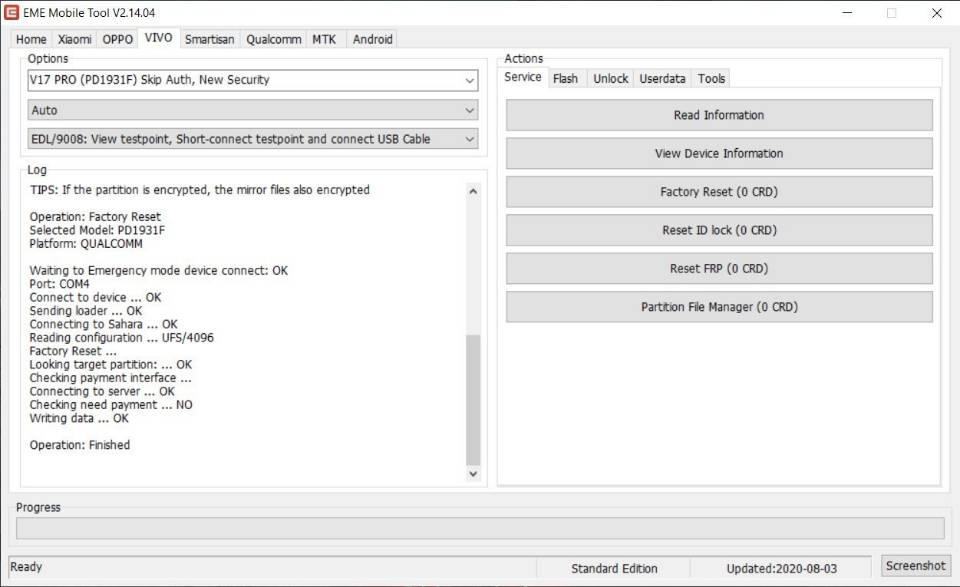Viewport: 960px width, 587px height.
Task: Click the Progress bar
Action: point(480,528)
